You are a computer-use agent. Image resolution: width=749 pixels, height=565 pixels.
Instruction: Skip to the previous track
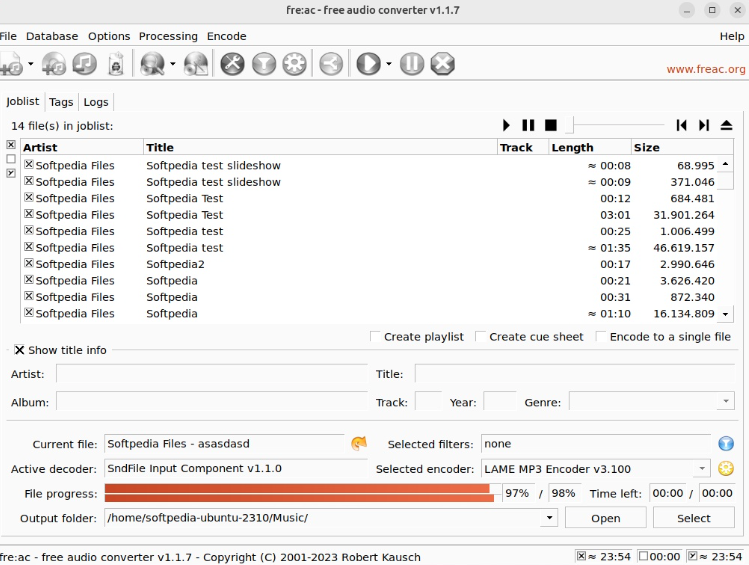coord(682,125)
